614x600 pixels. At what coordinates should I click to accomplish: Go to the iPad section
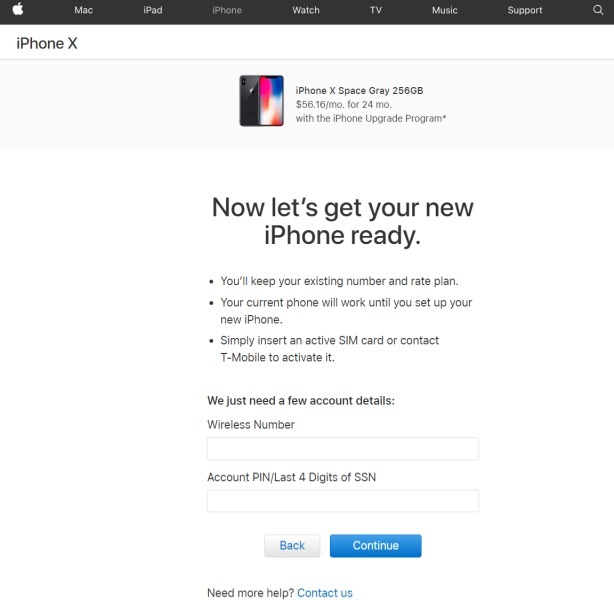(x=152, y=10)
